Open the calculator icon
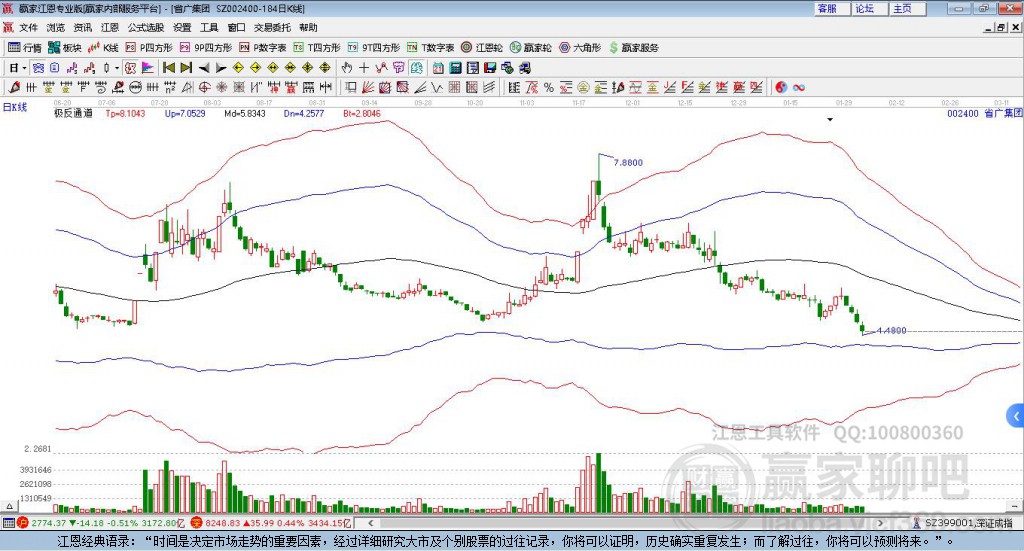The height and width of the screenshot is (551, 1024). 456,68
